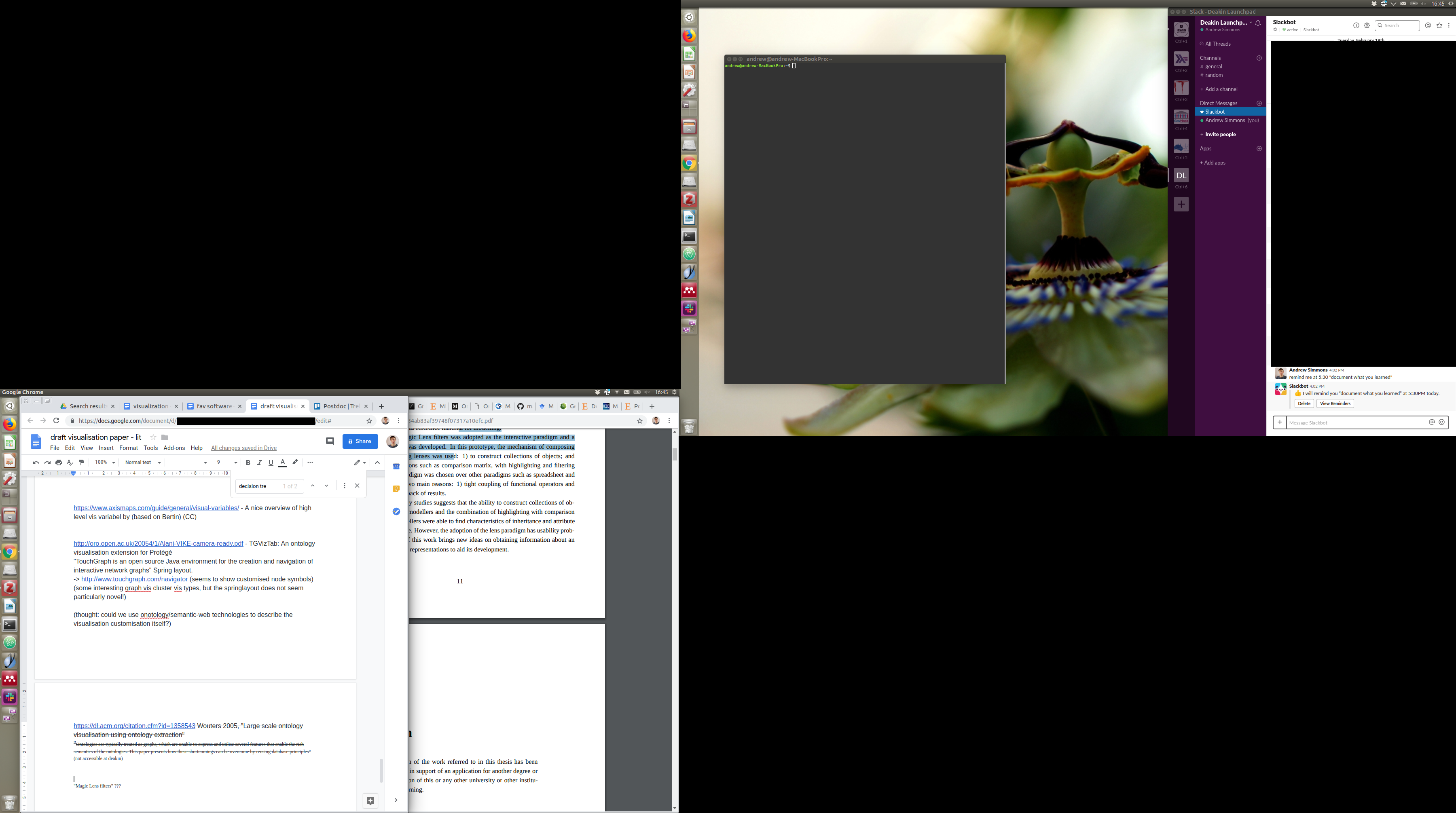Switch to the fav software tab
This screenshot has width=1456, height=813.
point(214,406)
